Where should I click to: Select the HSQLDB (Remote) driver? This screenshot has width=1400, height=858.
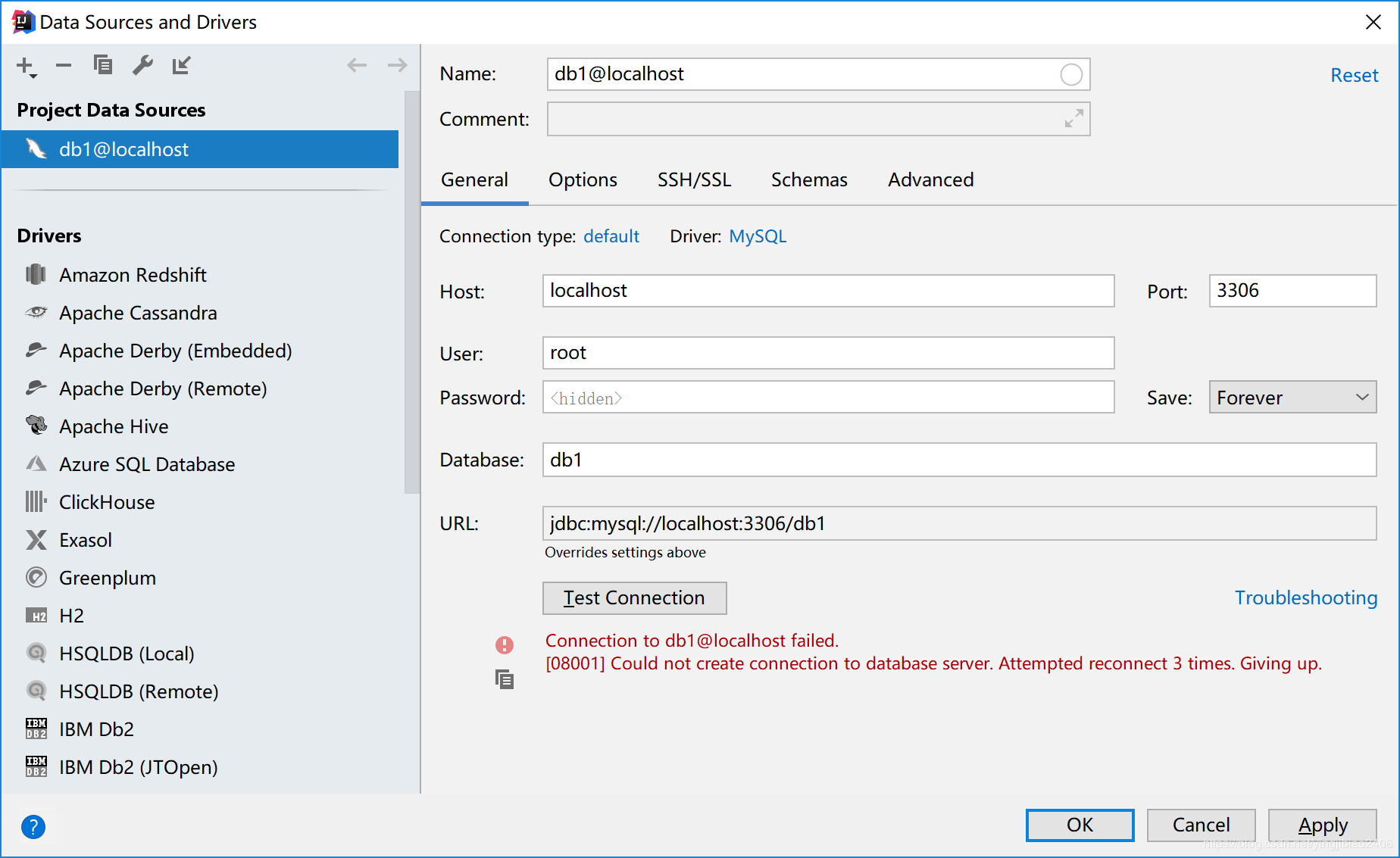[x=200, y=691]
